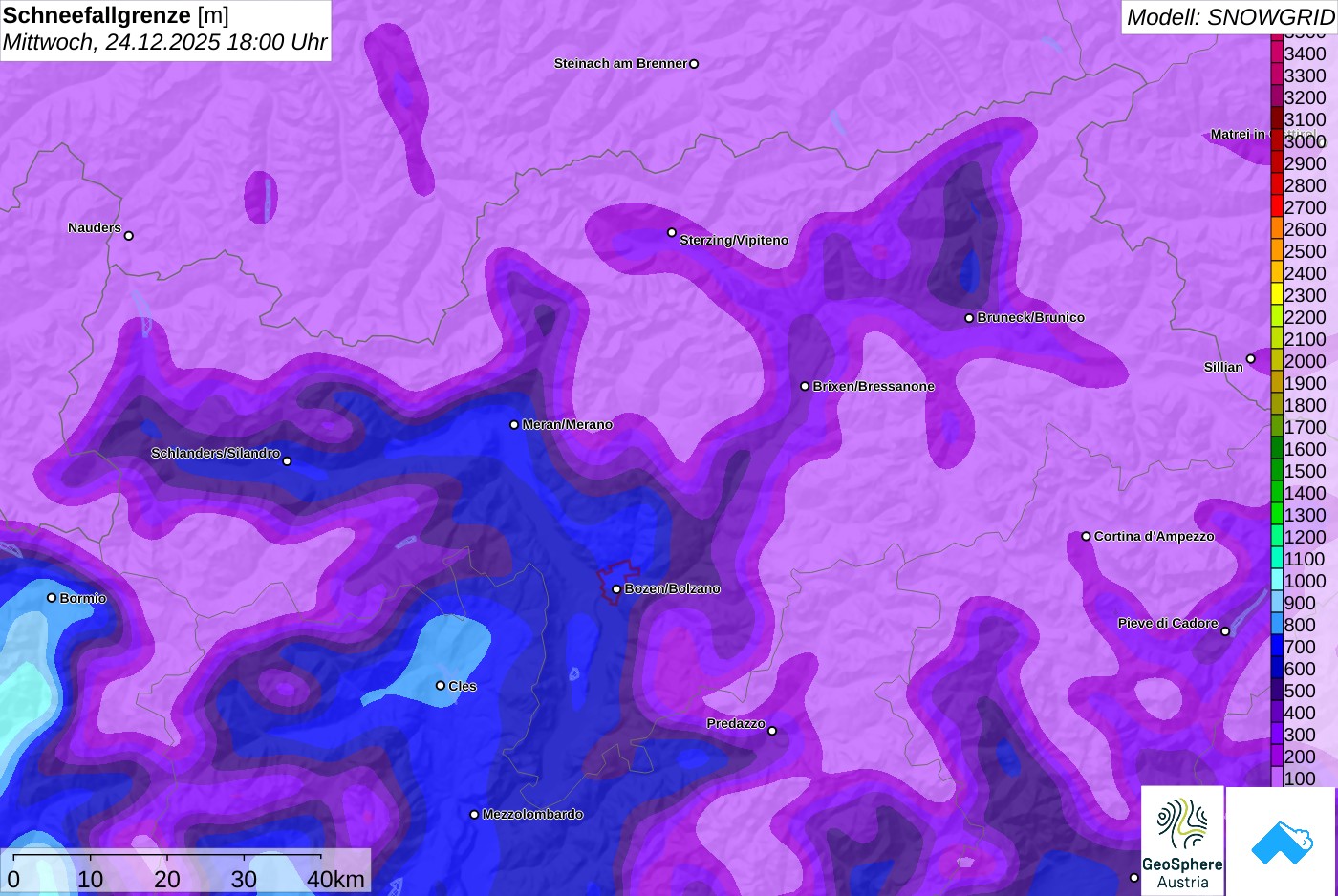
Task: Click the Sterzing/Vipiteno location dot
Action: pos(672,232)
